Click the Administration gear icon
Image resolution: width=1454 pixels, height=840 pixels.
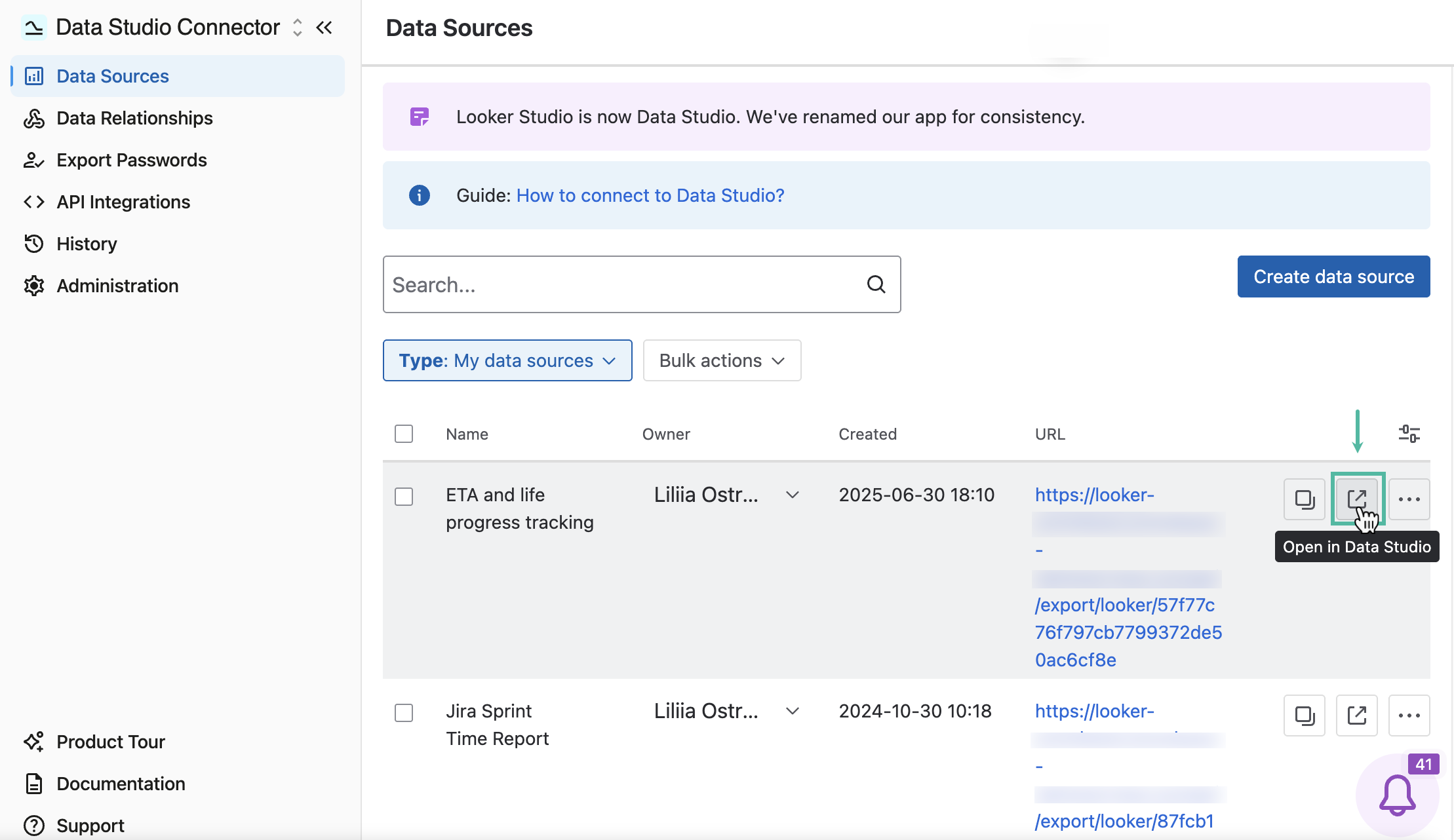34,286
